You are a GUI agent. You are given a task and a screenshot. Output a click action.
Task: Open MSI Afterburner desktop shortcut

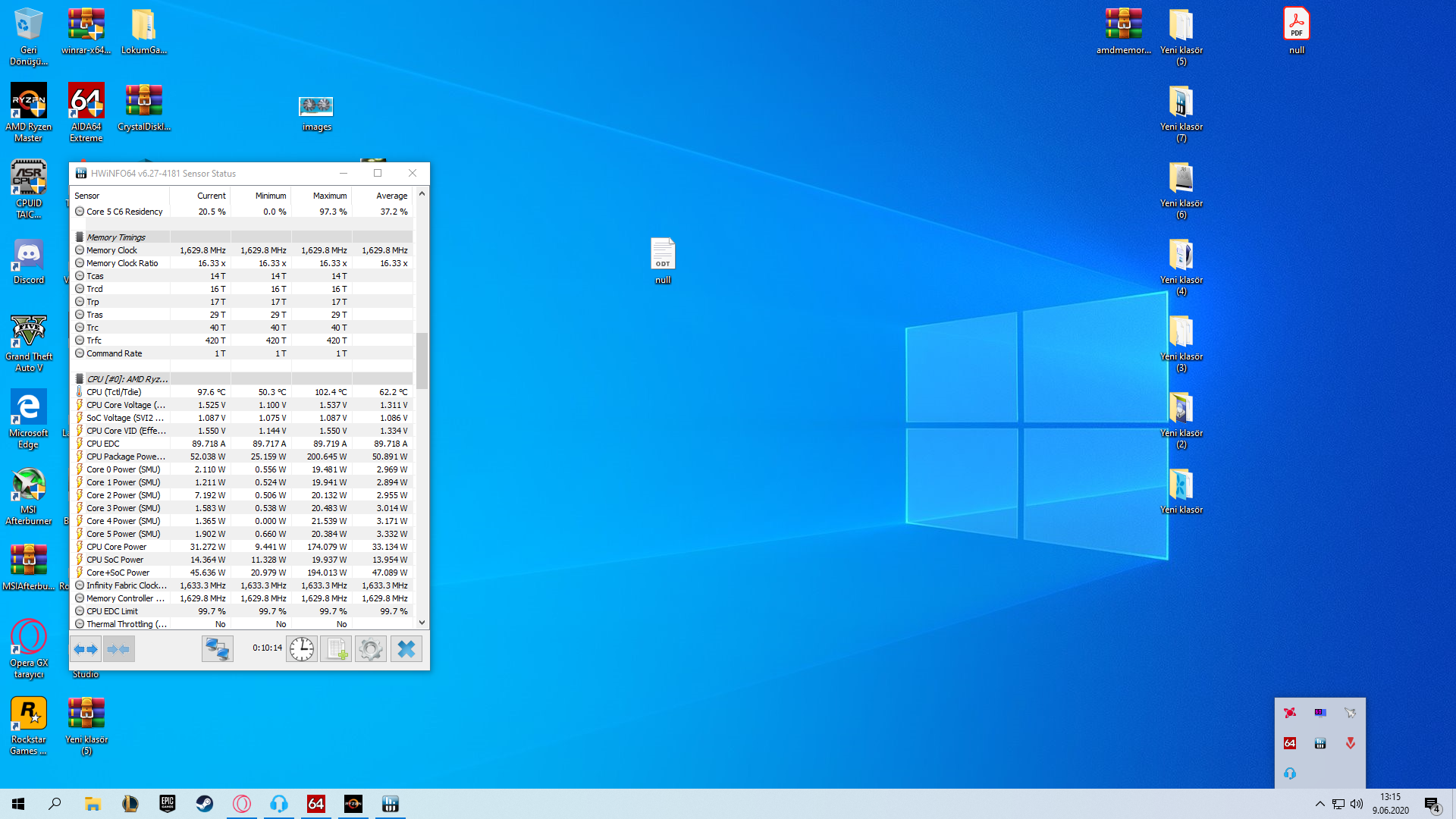tap(29, 496)
